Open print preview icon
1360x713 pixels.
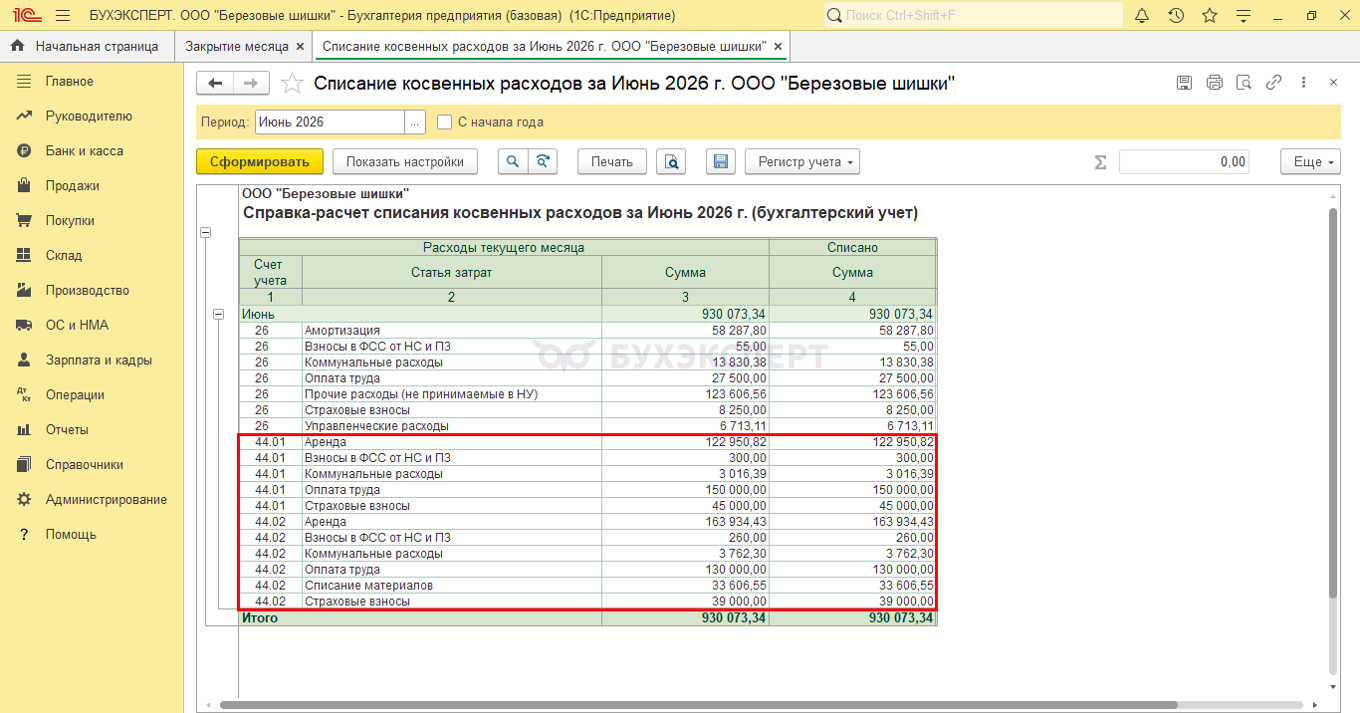pos(671,162)
